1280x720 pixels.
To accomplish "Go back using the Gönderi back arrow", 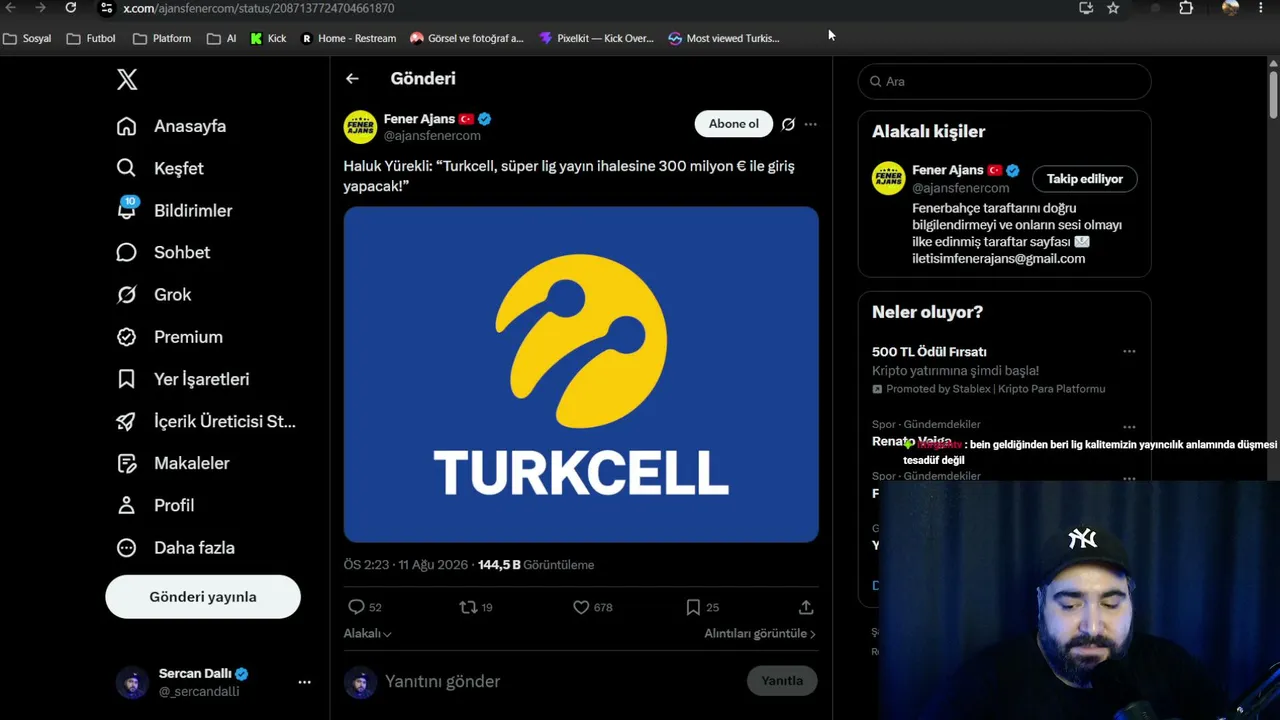I will pos(352,78).
